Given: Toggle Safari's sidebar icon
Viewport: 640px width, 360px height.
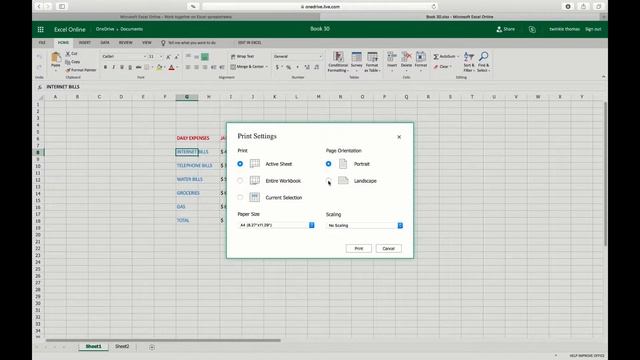Looking at the screenshot, I should 62,7.
